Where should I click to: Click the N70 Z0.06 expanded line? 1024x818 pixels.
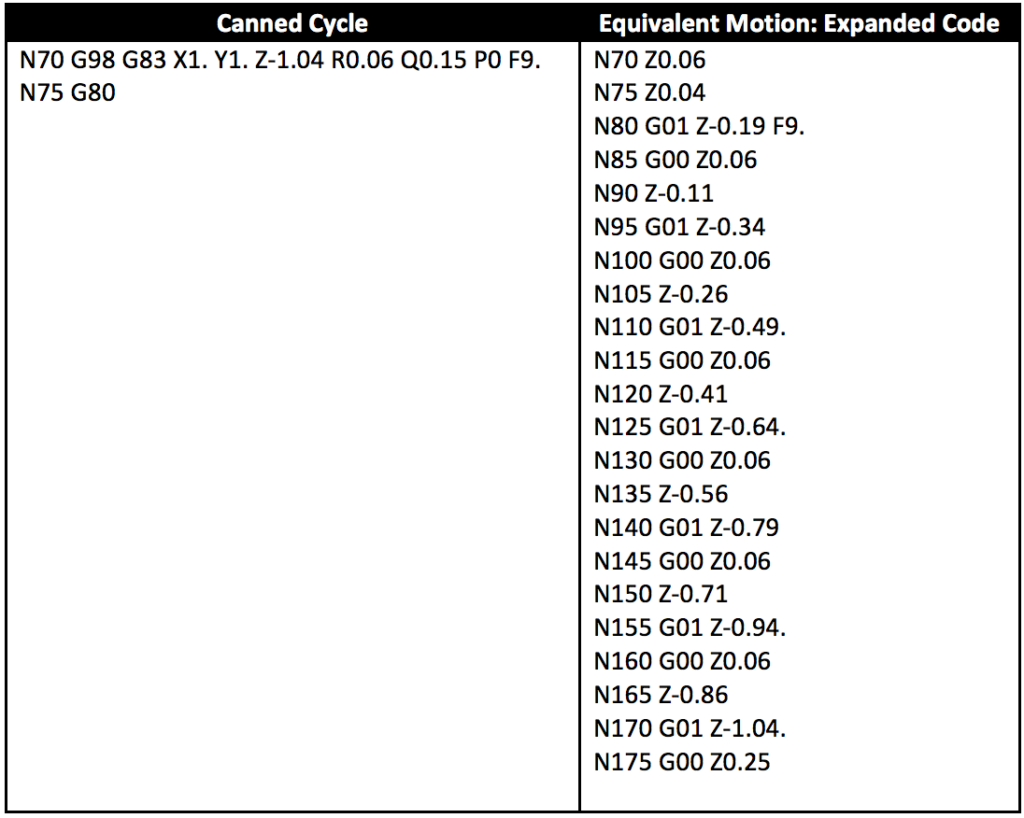[649, 61]
